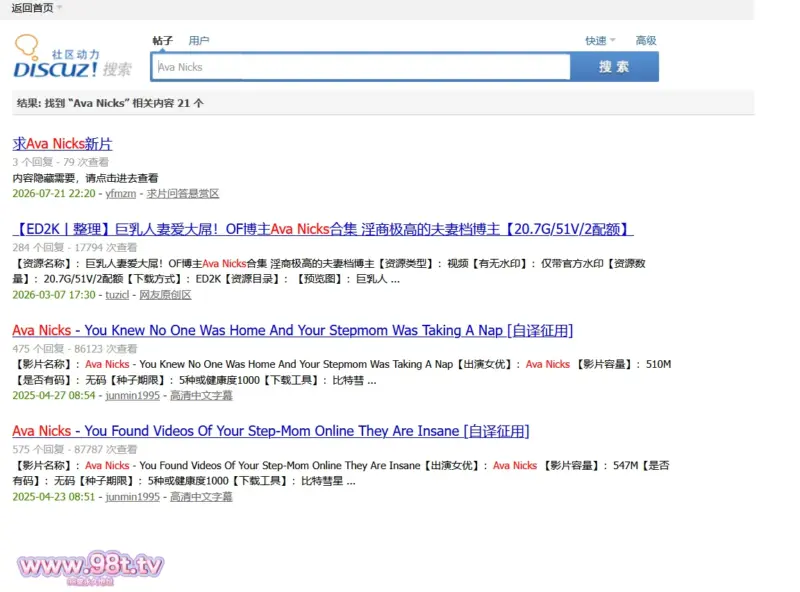Click the blue 搜索 button

[x=614, y=67]
